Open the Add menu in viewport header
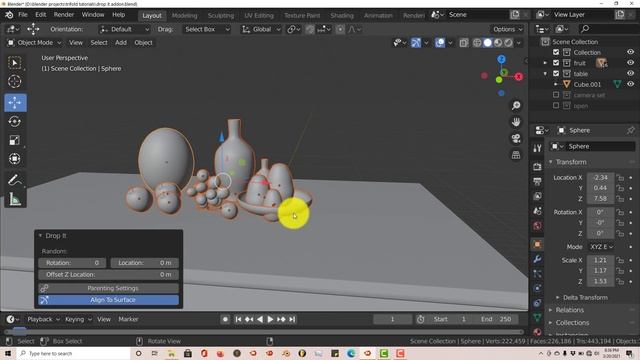Image resolution: width=640 pixels, height=360 pixels. click(x=121, y=42)
